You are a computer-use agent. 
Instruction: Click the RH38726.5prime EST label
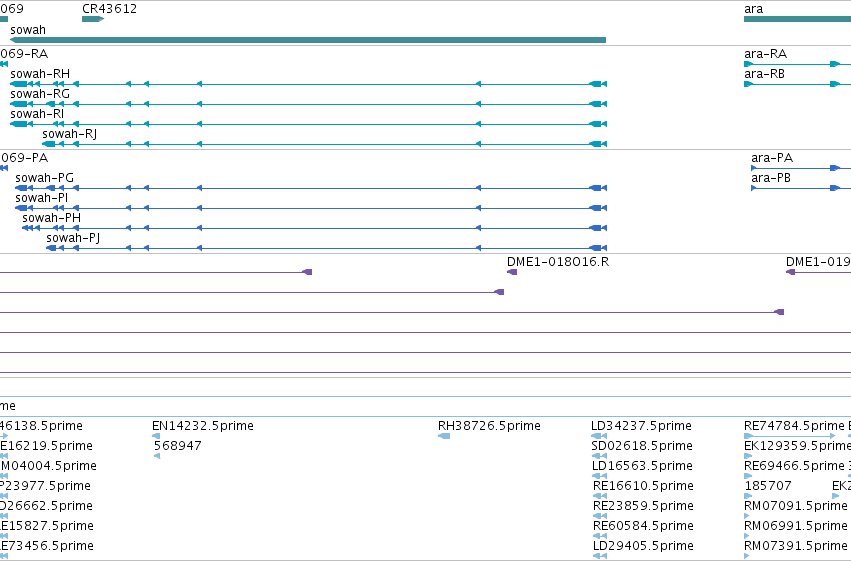(489, 426)
